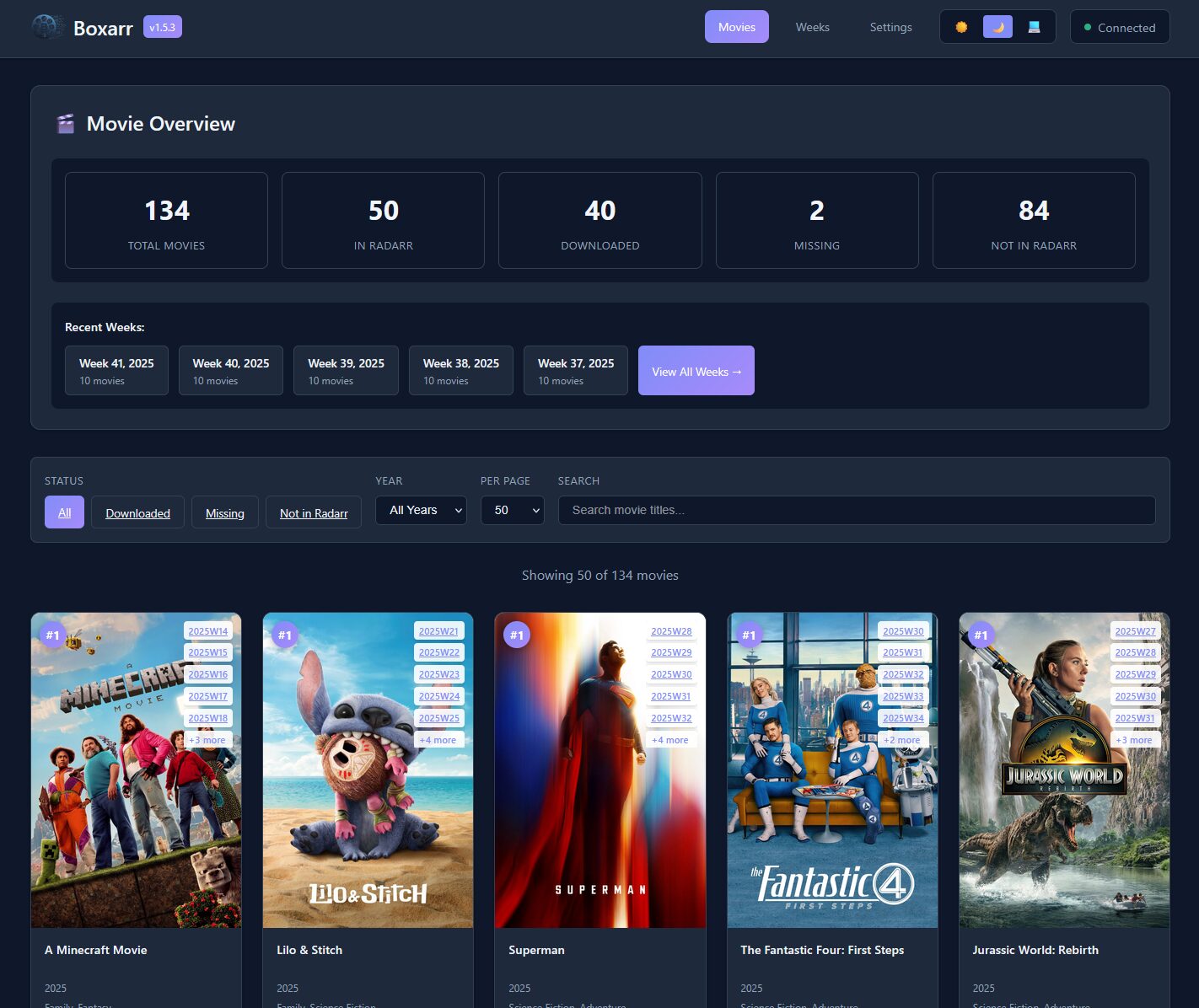Screen dimensions: 1199x1008
Task: Choose system theme computer icon
Action: [1034, 27]
